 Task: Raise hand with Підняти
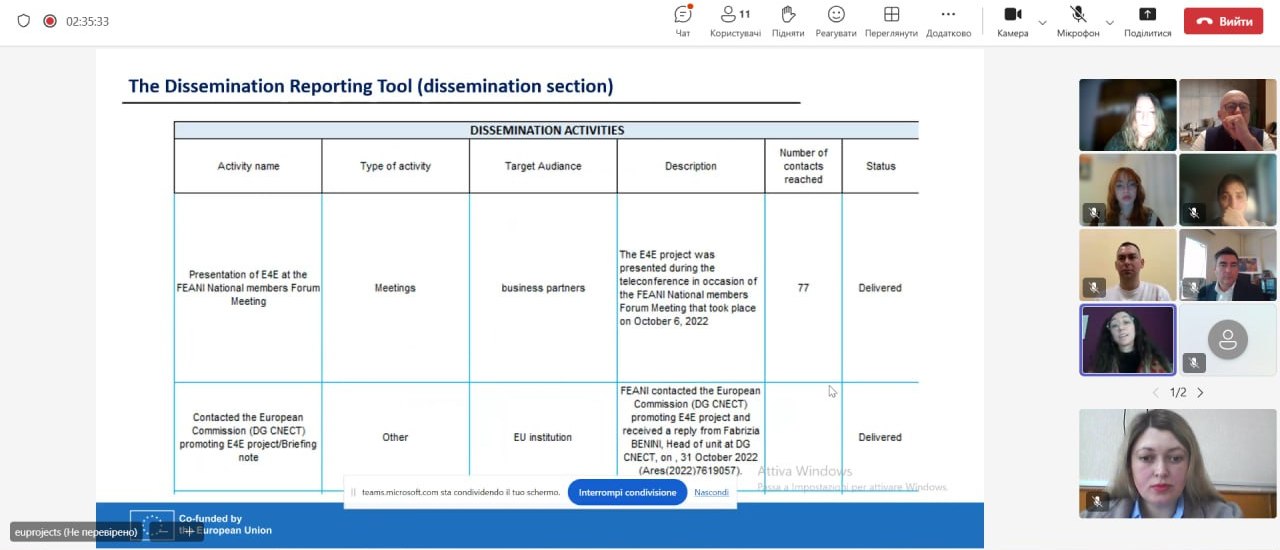[x=788, y=21]
